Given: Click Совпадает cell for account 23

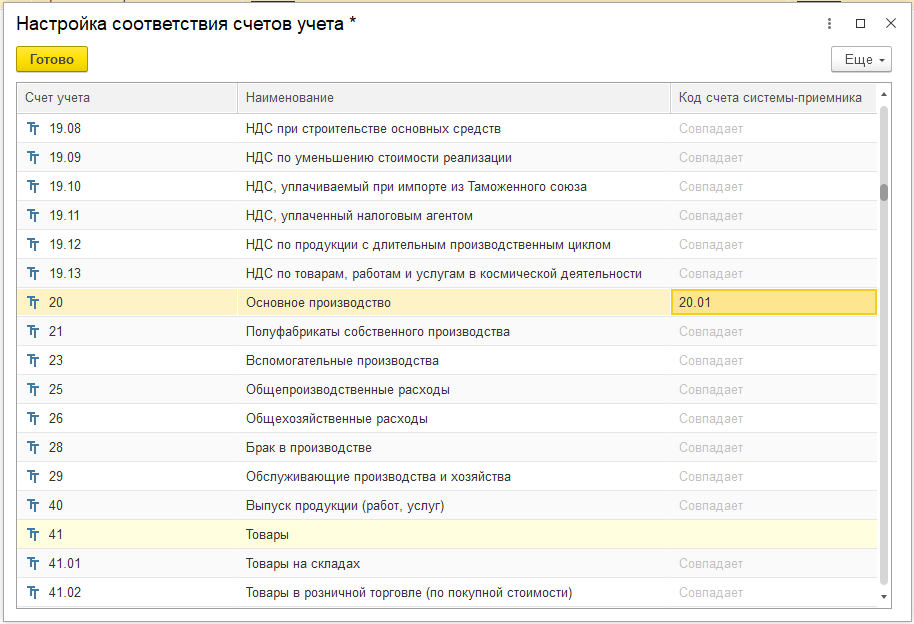Looking at the screenshot, I should click(774, 361).
